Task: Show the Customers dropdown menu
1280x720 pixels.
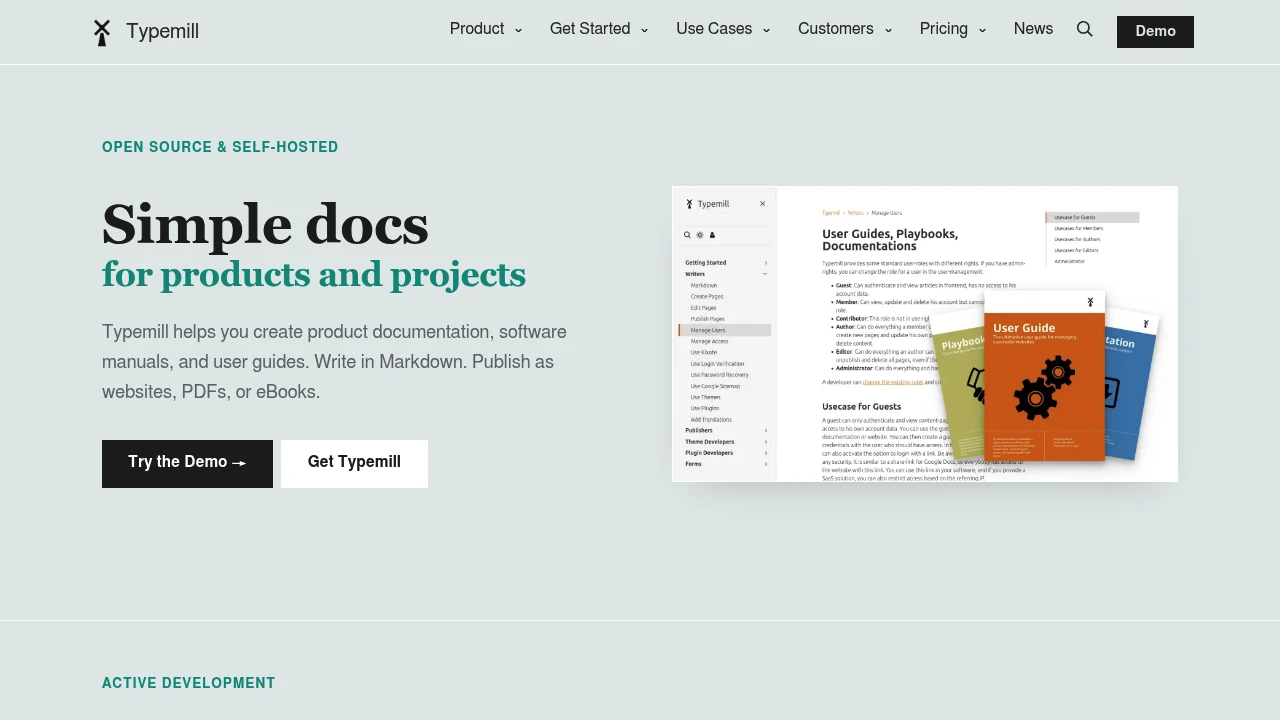Action: click(x=845, y=29)
